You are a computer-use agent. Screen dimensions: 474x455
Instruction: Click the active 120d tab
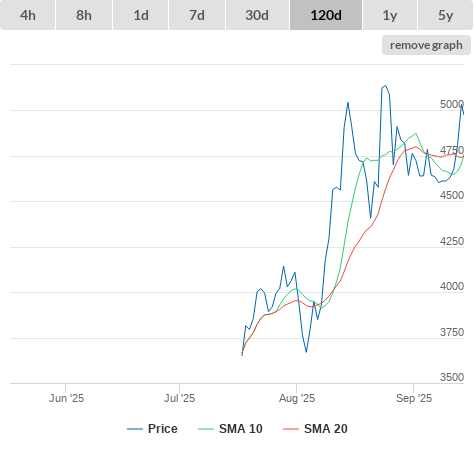pos(326,15)
